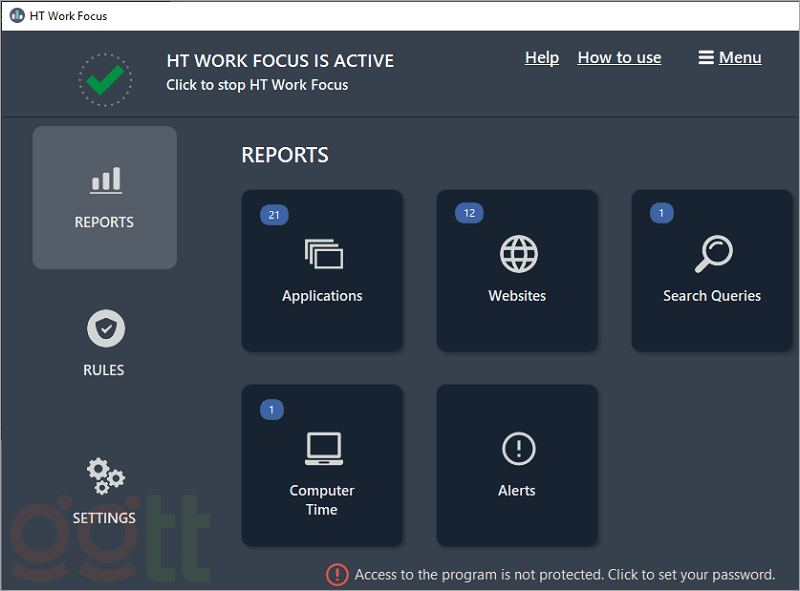Open the Applications report windows icon

click(323, 255)
